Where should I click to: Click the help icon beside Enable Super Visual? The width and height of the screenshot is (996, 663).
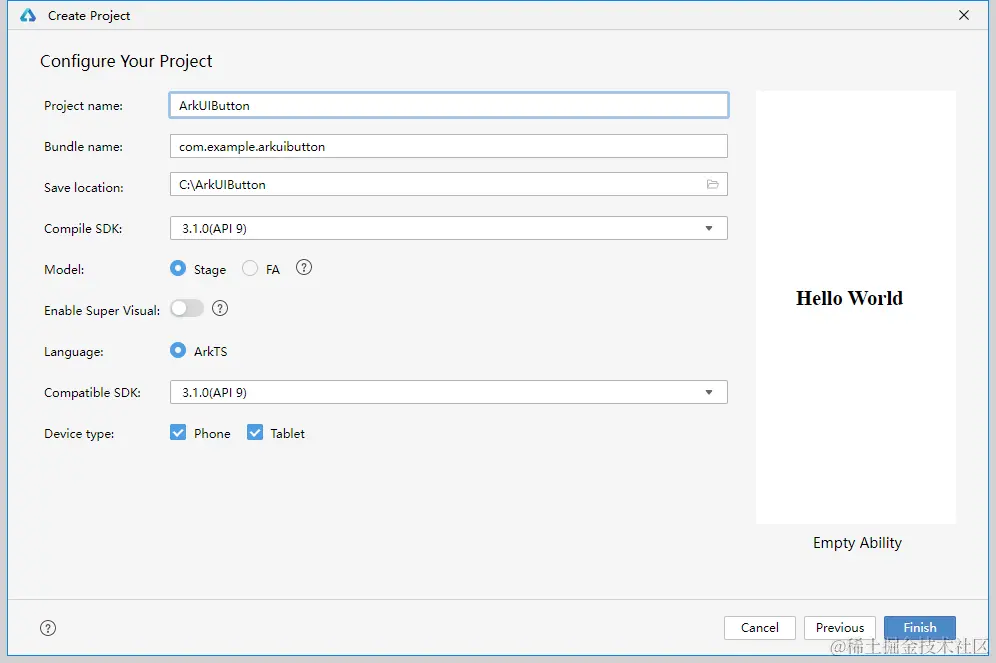[x=220, y=309]
